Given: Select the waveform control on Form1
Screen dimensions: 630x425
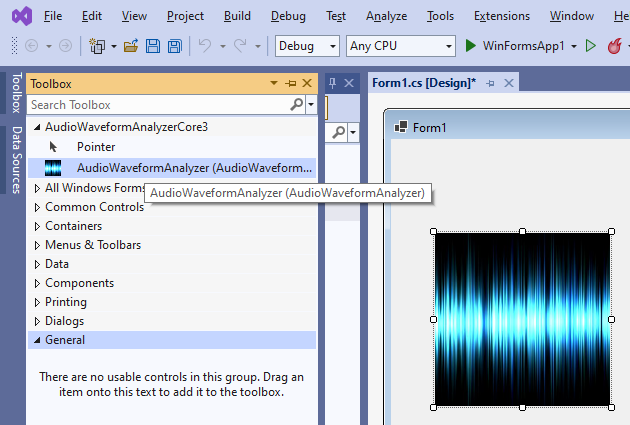Looking at the screenshot, I should click(x=522, y=319).
